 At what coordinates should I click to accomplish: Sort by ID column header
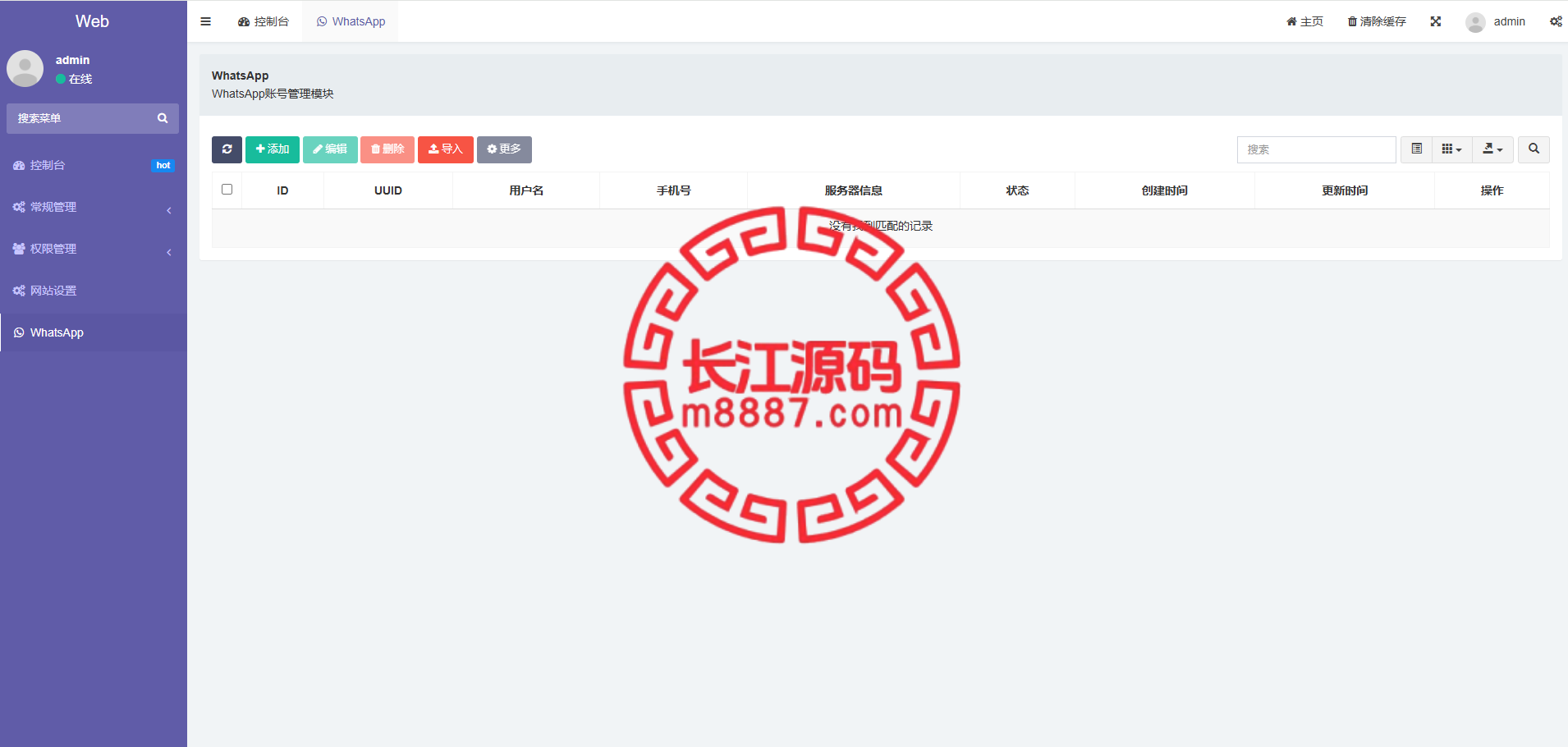pyautogui.click(x=282, y=190)
